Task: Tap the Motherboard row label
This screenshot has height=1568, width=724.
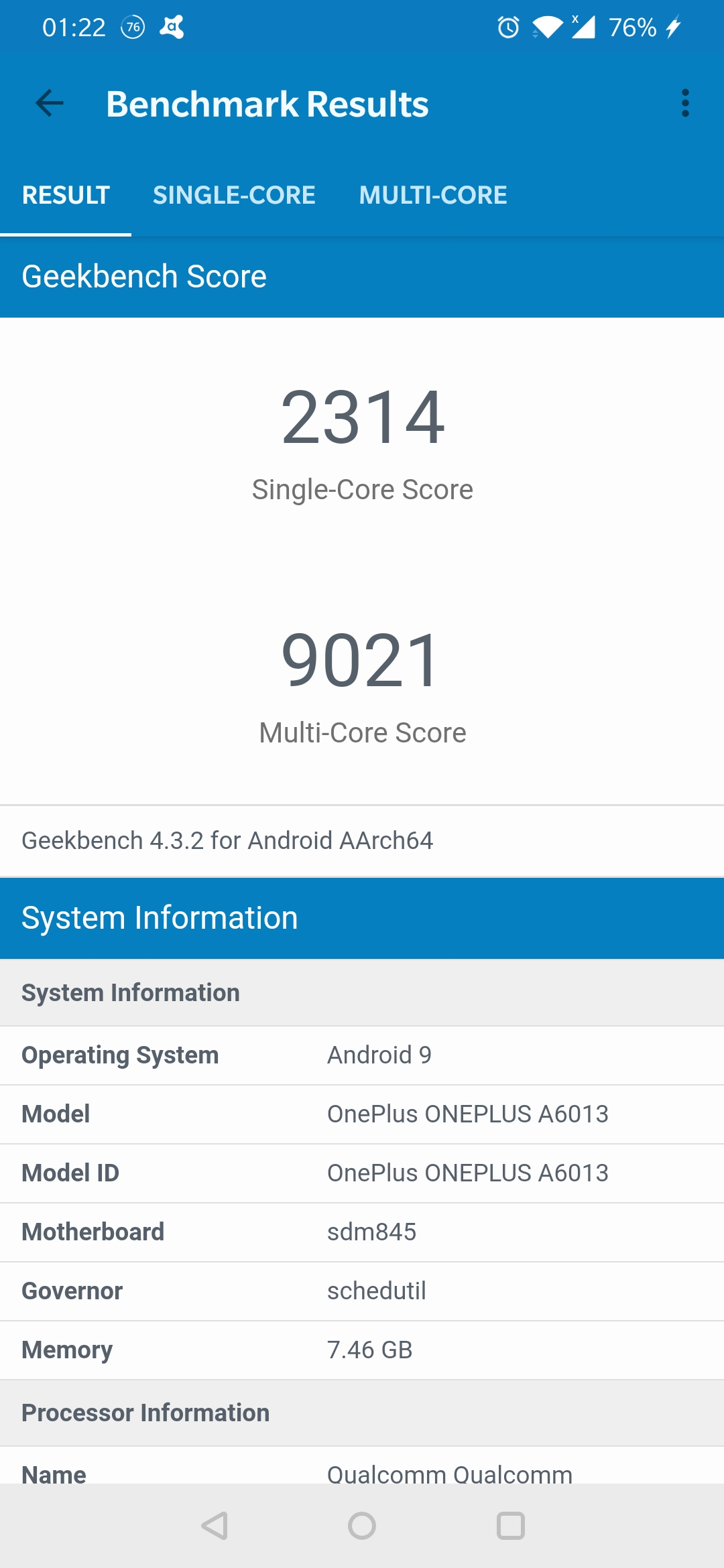Action: pos(93,1232)
